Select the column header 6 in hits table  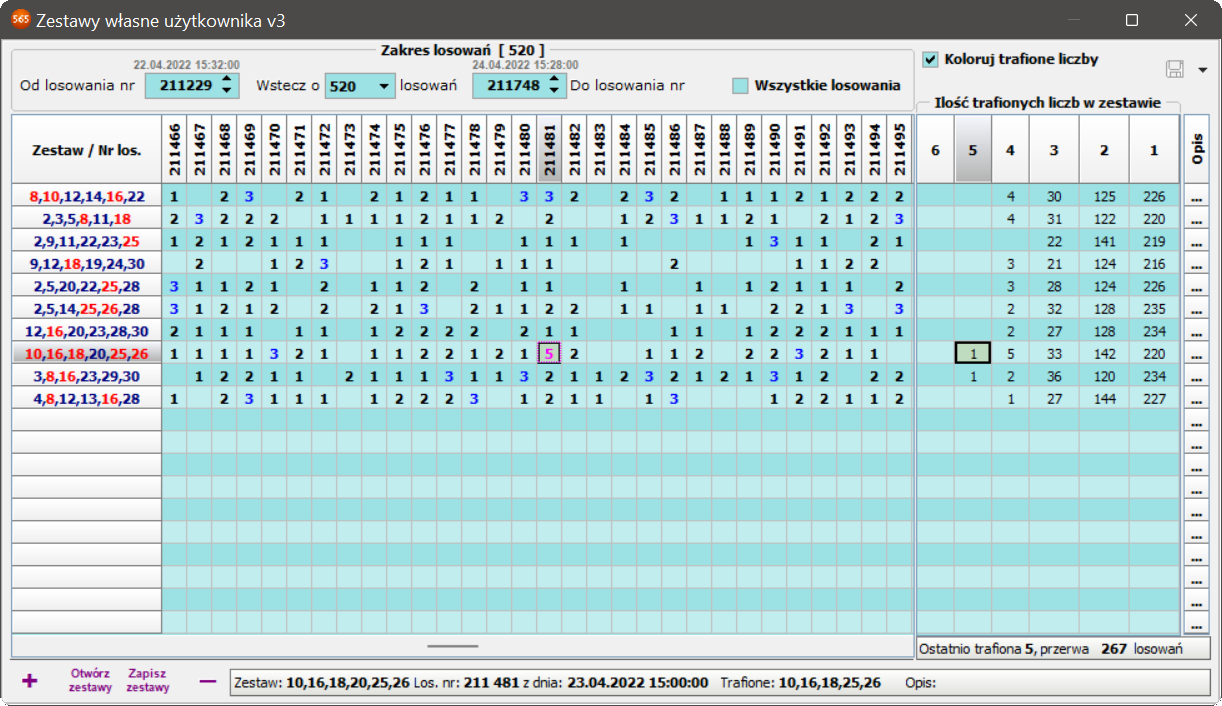point(936,149)
